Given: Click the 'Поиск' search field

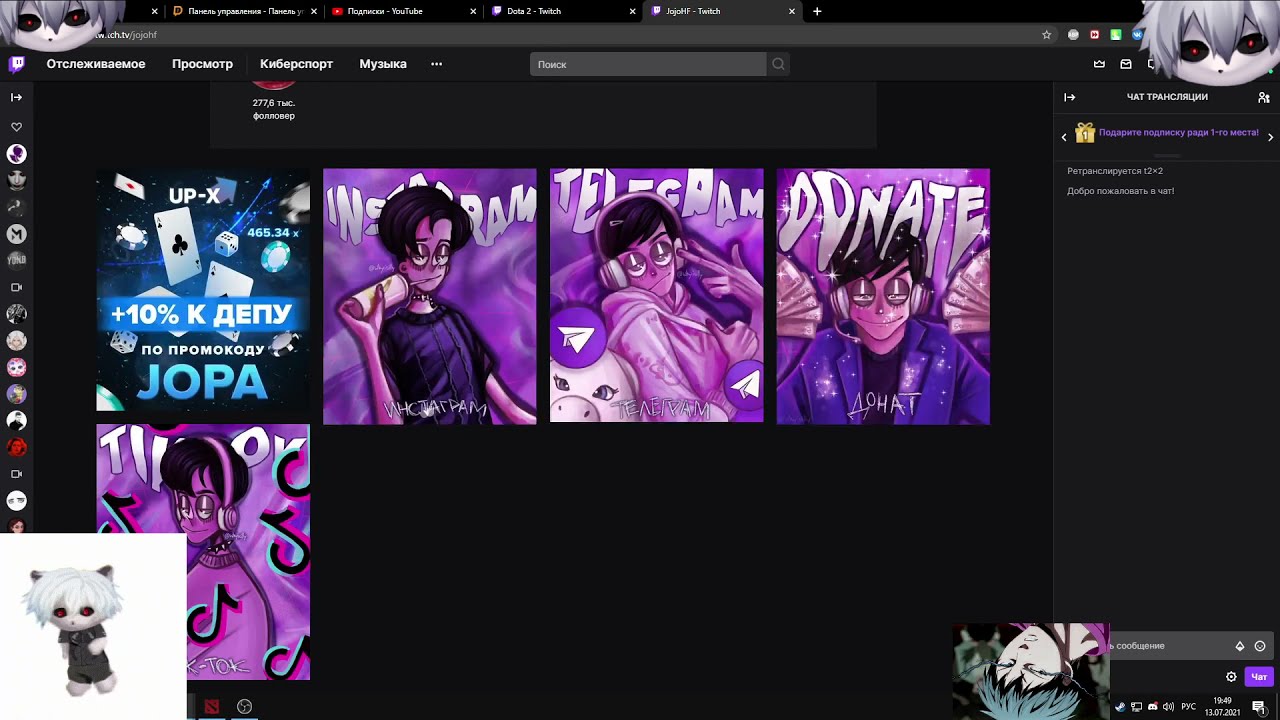Looking at the screenshot, I should coord(648,64).
